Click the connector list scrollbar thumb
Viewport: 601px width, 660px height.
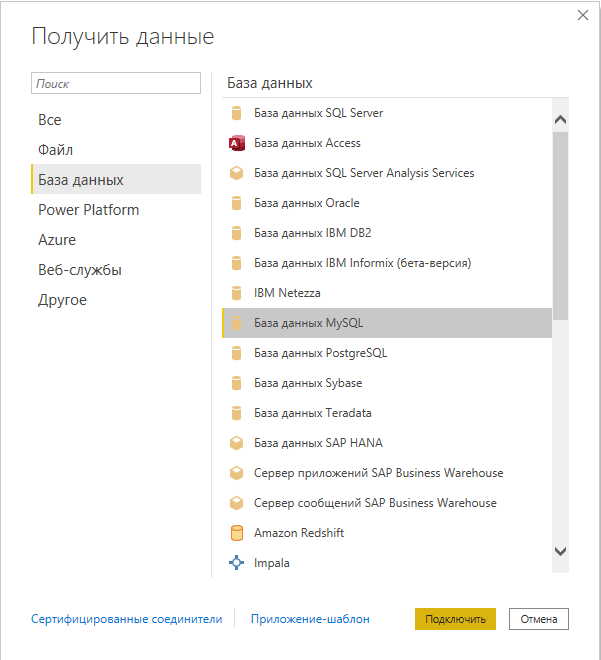(x=560, y=226)
